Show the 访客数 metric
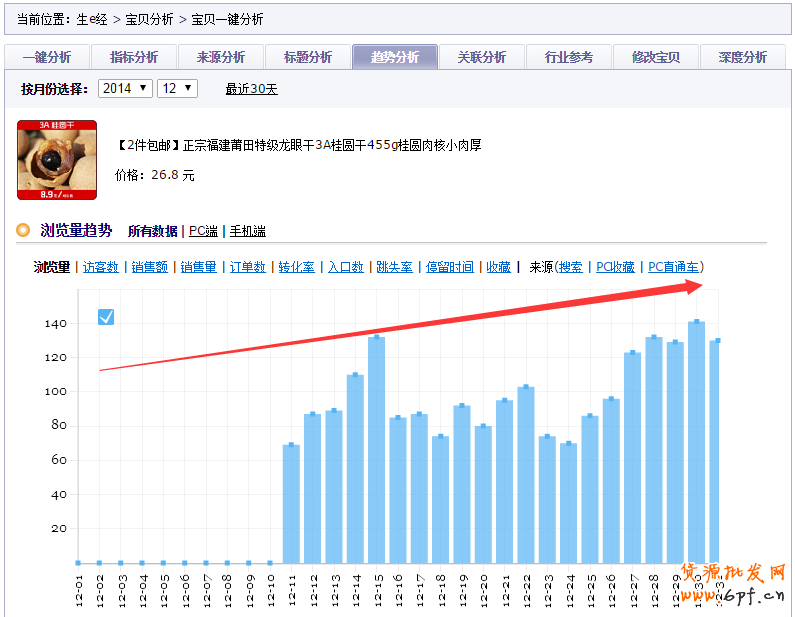Screen dimensions: 795x617 [x=100, y=267]
